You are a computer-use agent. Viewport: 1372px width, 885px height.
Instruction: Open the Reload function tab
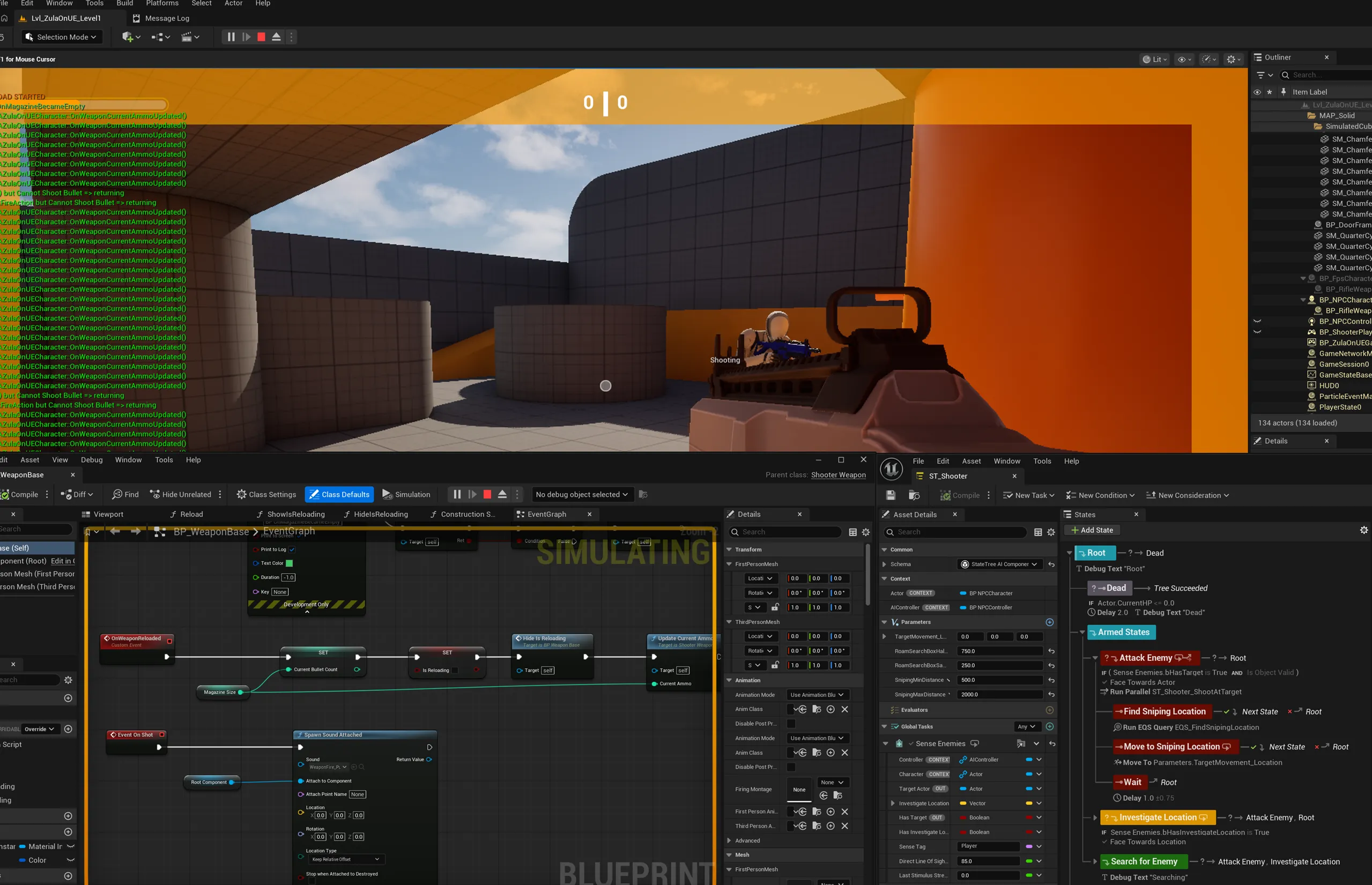click(186, 515)
